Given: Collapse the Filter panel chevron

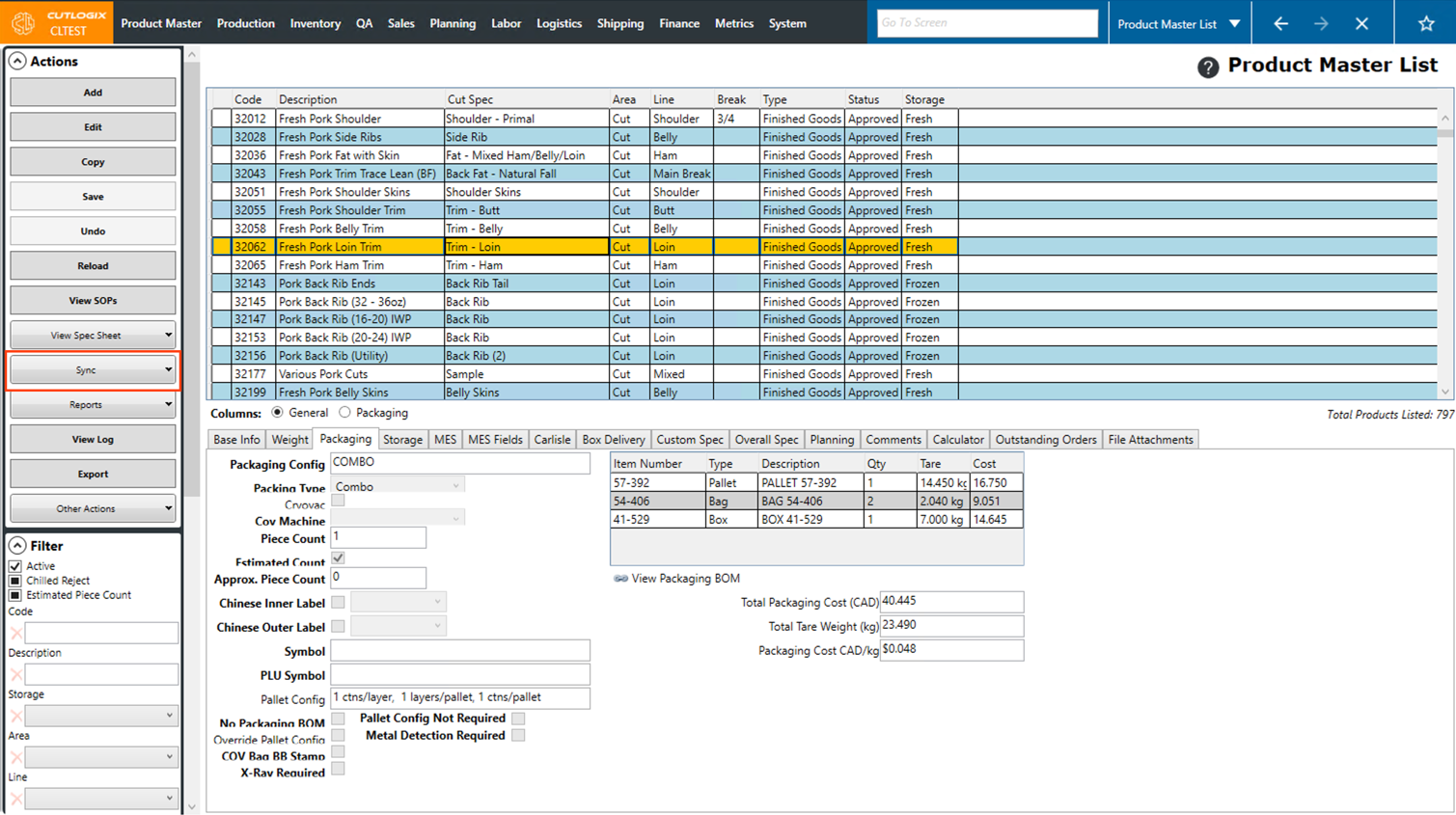Looking at the screenshot, I should pos(17,545).
